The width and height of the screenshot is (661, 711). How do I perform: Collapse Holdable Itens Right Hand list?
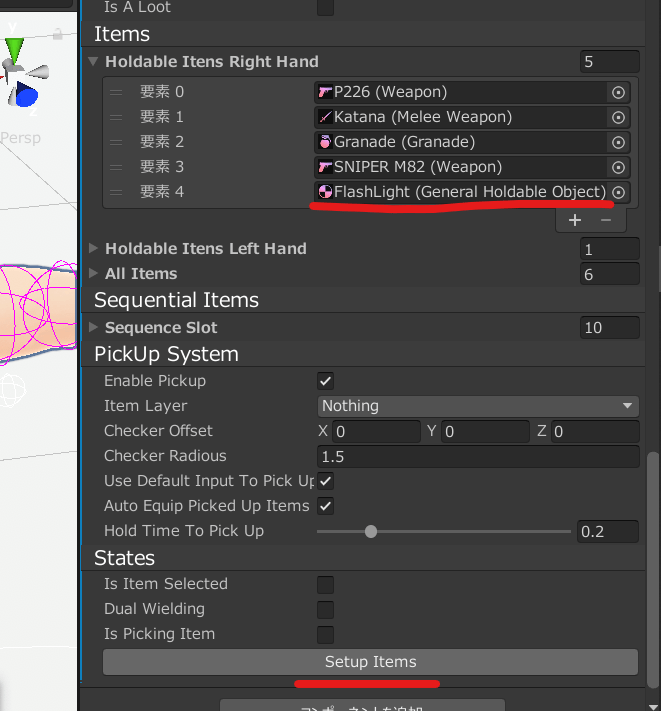coord(94,62)
